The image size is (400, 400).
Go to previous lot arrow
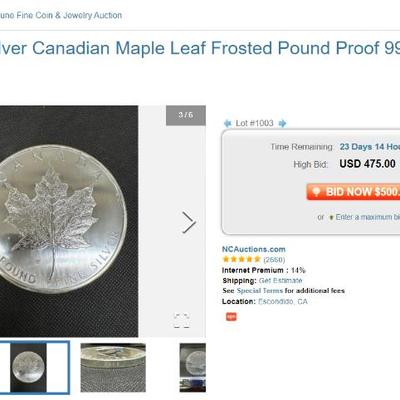(x=228, y=124)
